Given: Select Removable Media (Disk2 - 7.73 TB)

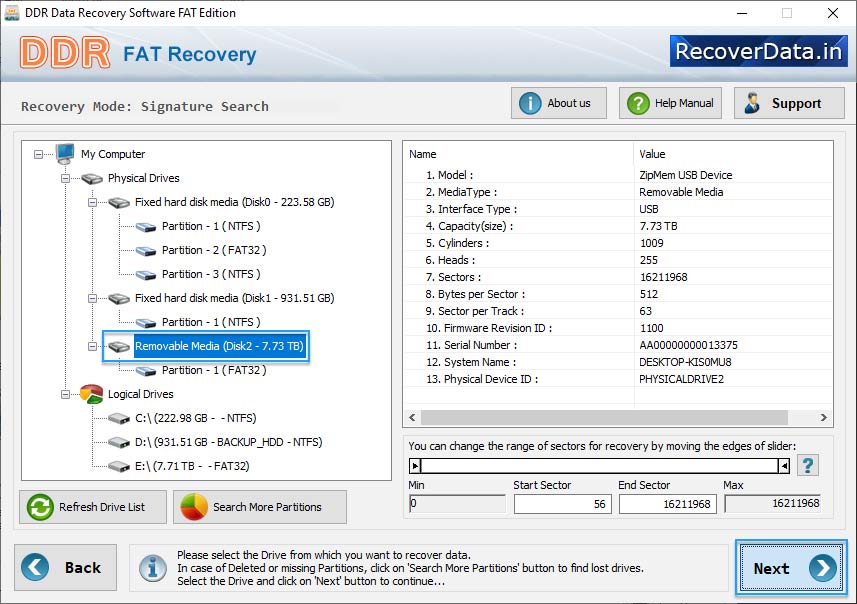Looking at the screenshot, I should coord(219,347).
